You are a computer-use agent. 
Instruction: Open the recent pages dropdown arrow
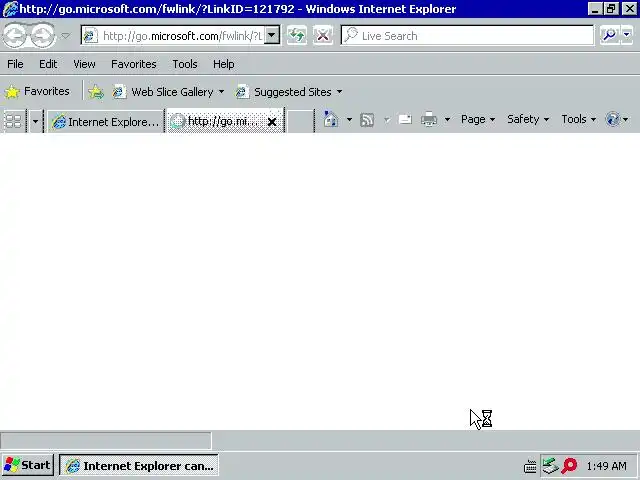coord(65,36)
